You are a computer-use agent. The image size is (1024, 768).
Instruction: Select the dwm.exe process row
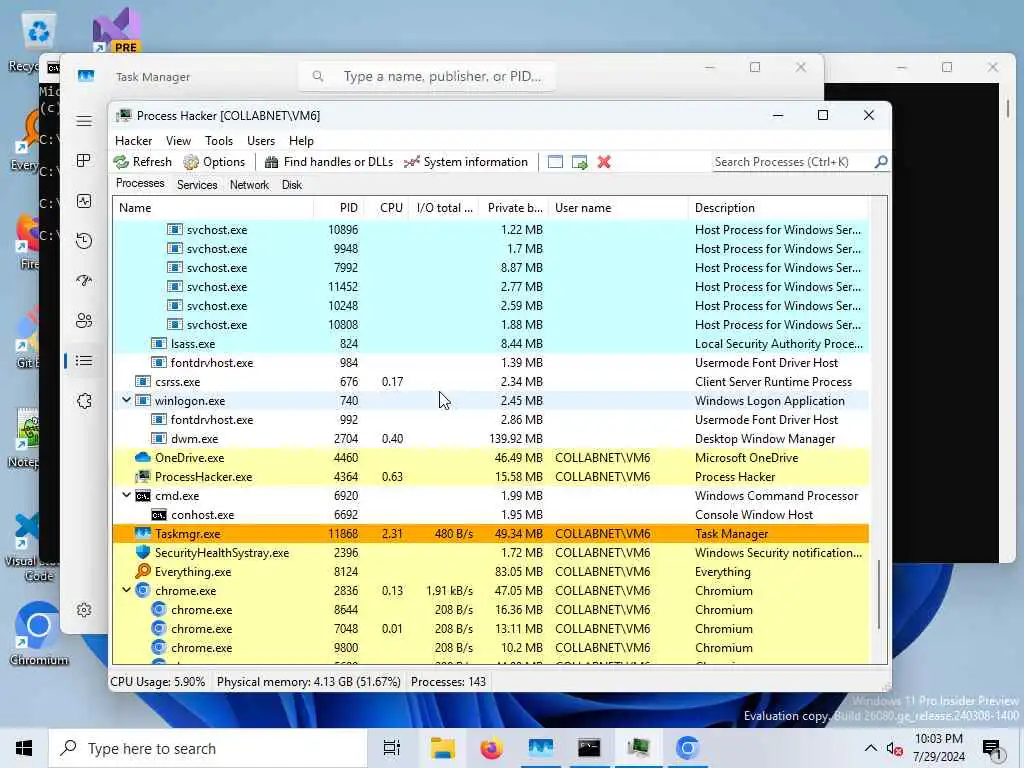click(490, 439)
